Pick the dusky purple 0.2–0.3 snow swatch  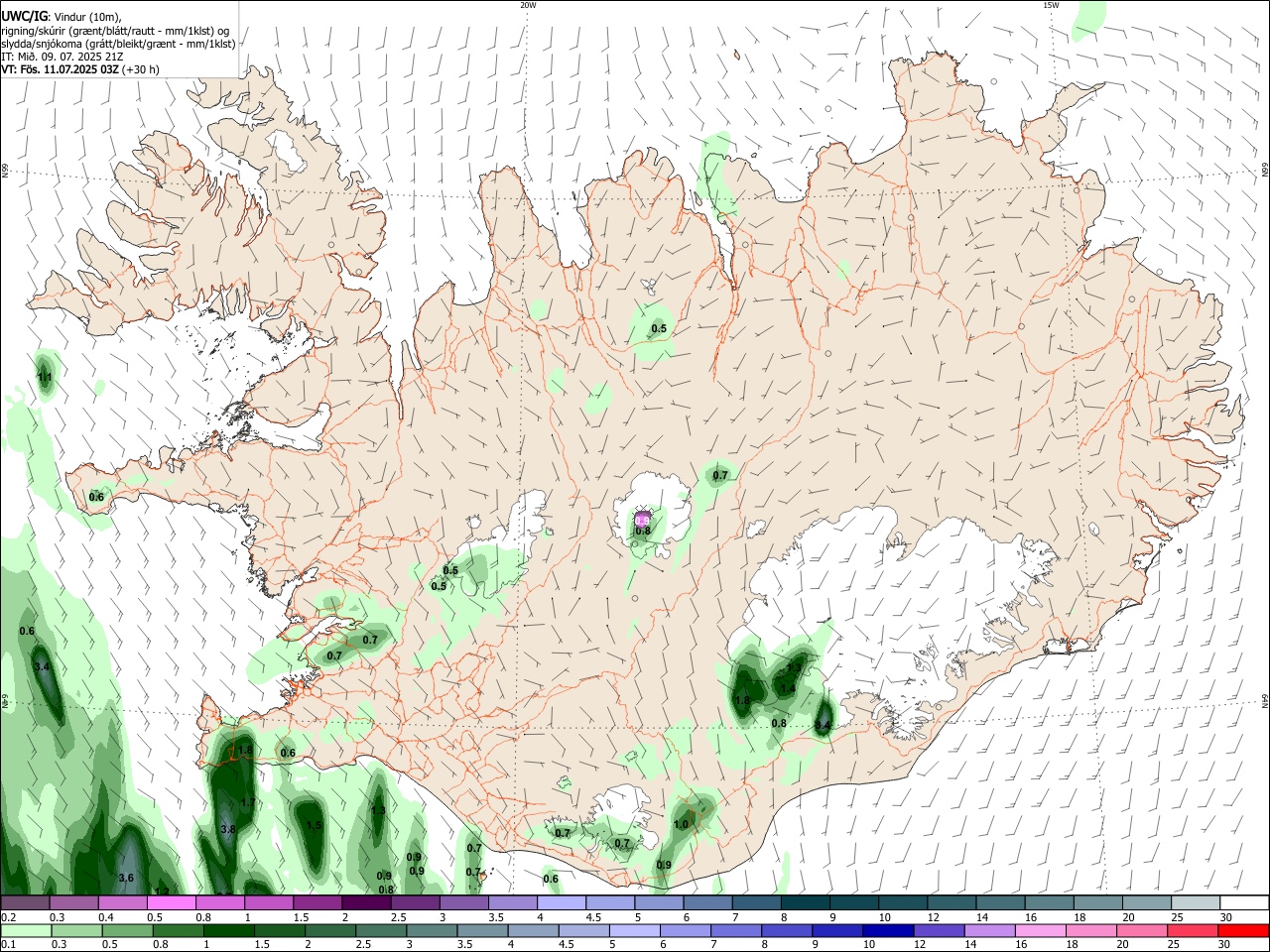pyautogui.click(x=26, y=903)
